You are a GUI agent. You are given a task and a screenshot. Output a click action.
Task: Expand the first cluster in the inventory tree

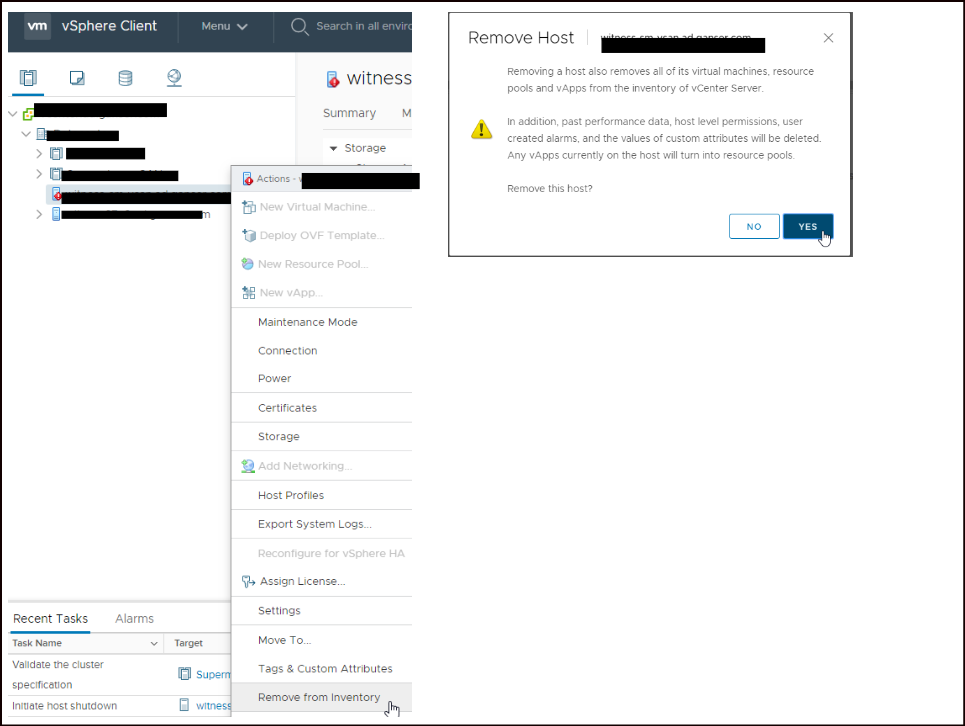(38, 153)
